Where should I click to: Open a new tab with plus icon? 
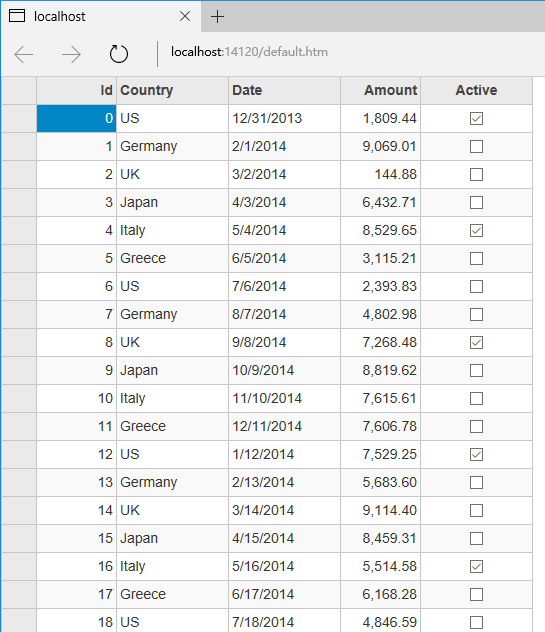tap(217, 17)
